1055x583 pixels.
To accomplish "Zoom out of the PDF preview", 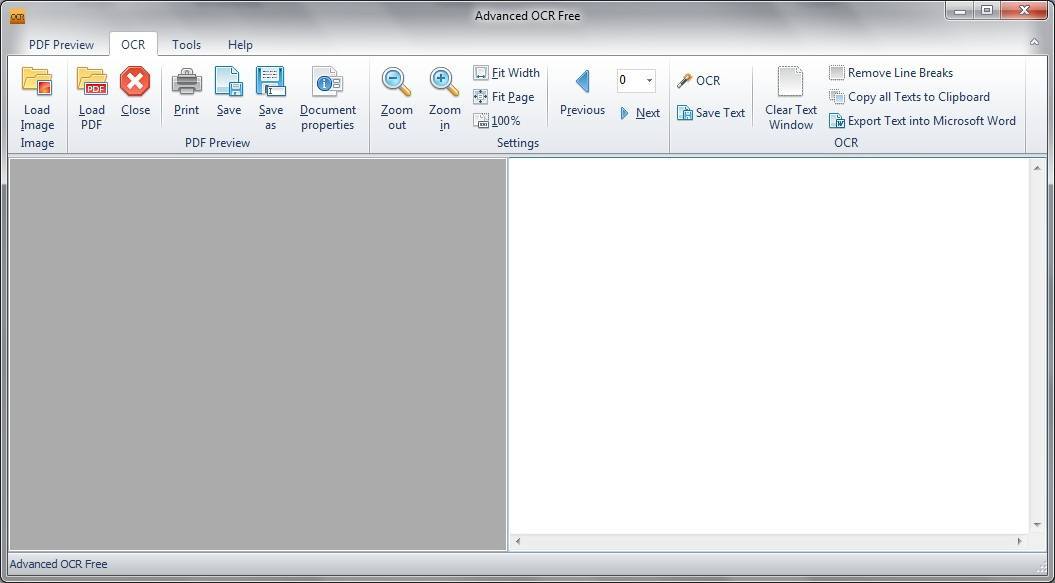I will 395,96.
